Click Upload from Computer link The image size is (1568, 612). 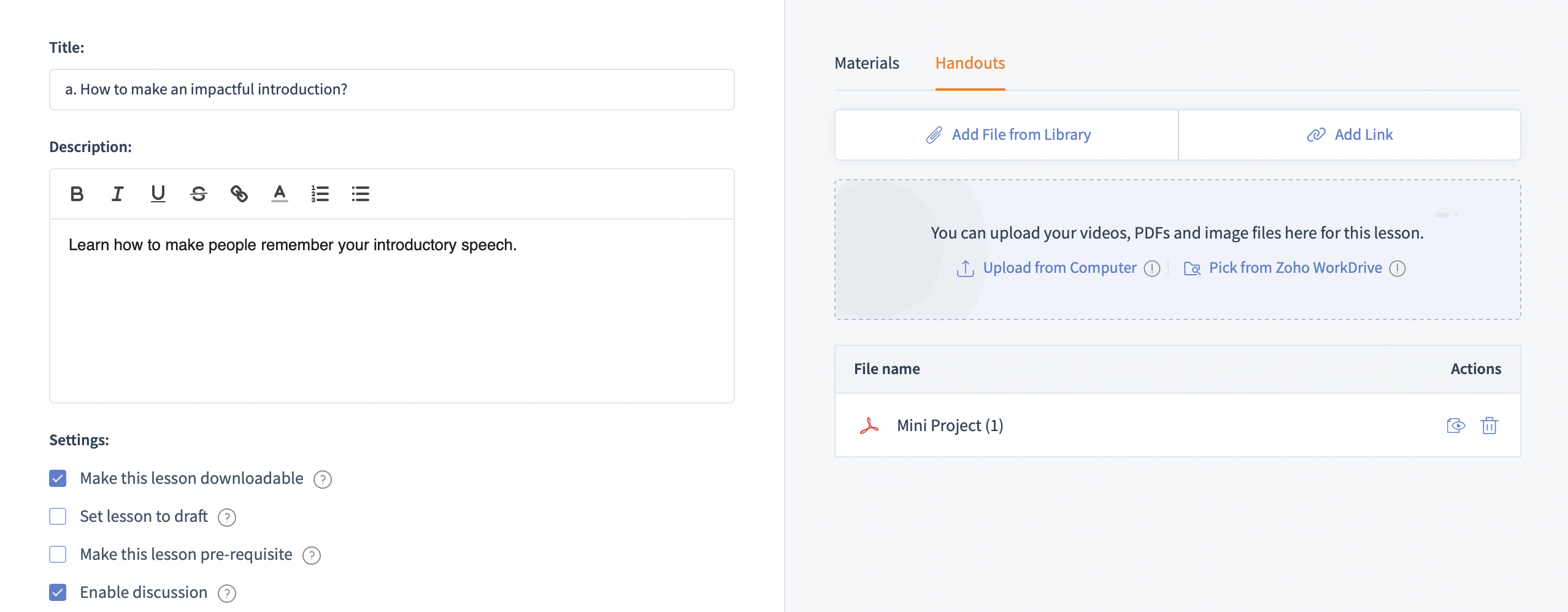point(1059,268)
